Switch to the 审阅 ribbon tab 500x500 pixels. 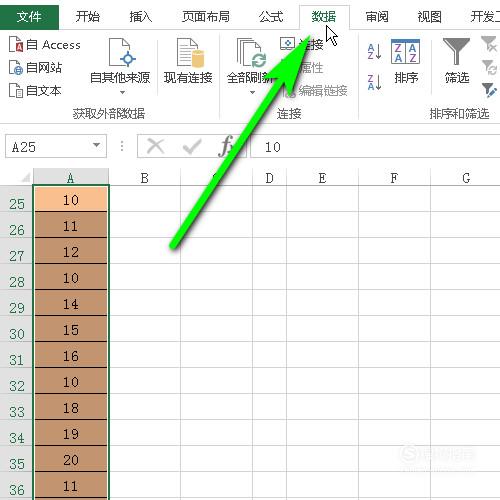click(x=377, y=17)
